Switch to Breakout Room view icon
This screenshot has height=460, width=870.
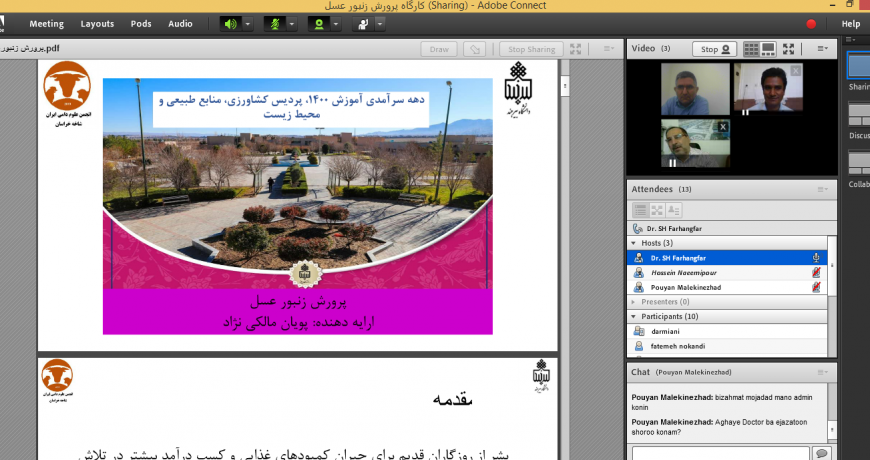(657, 210)
